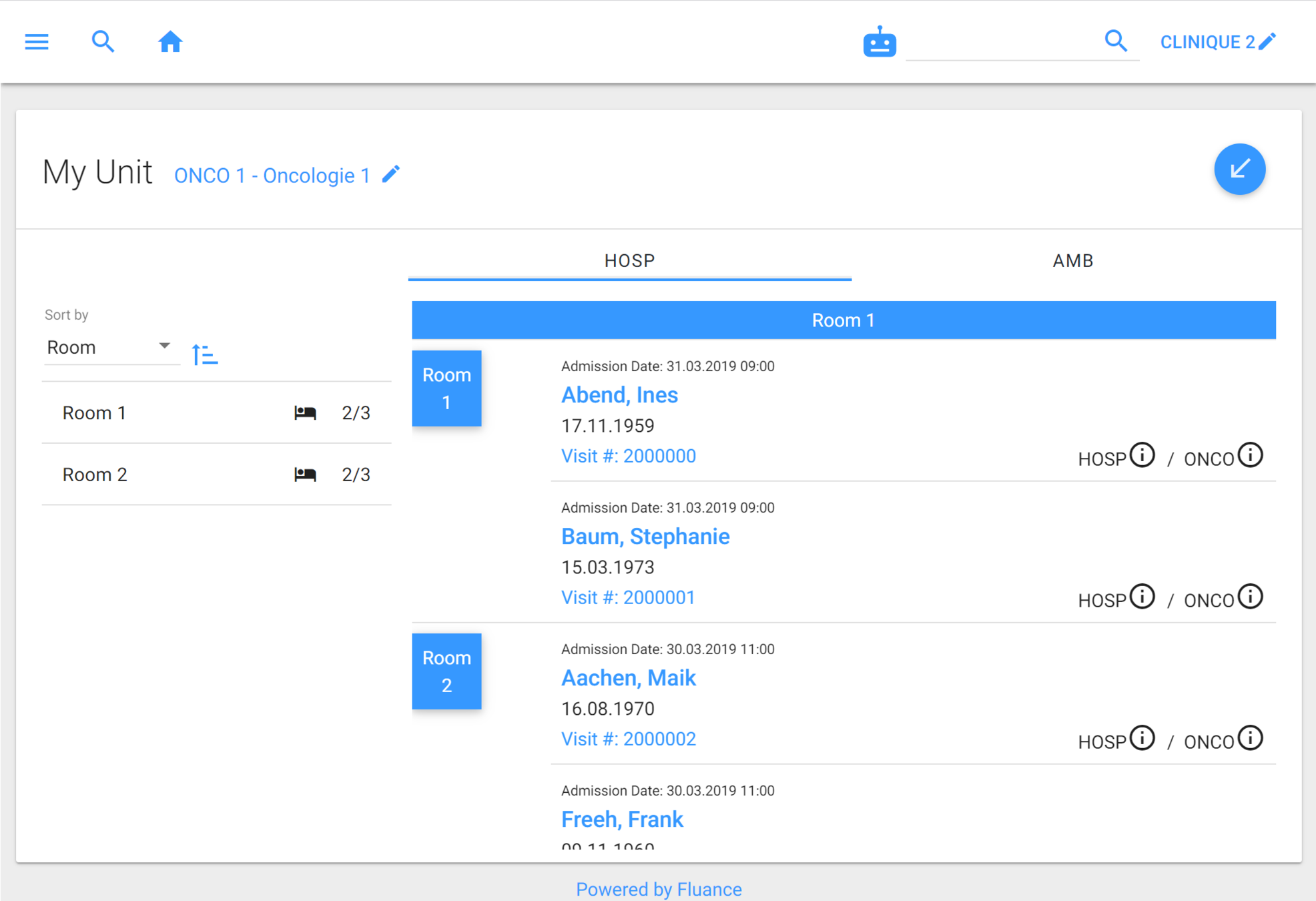This screenshot has height=901, width=1316.
Task: Click the left search magnifier icon
Action: (x=103, y=42)
